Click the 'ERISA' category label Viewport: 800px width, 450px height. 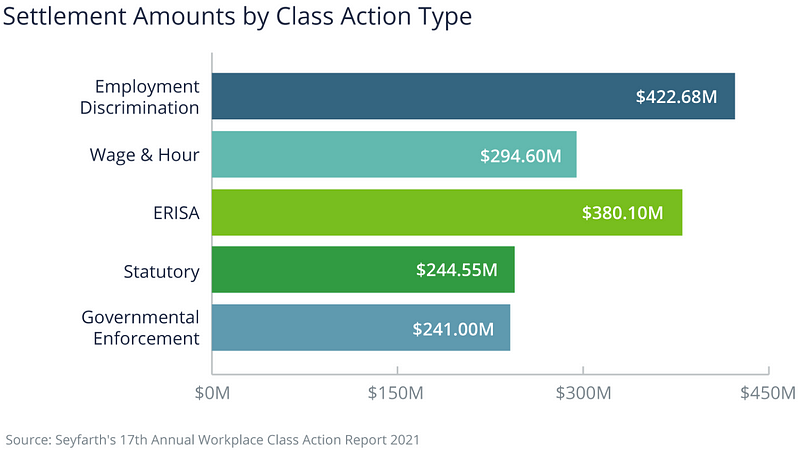[174, 212]
